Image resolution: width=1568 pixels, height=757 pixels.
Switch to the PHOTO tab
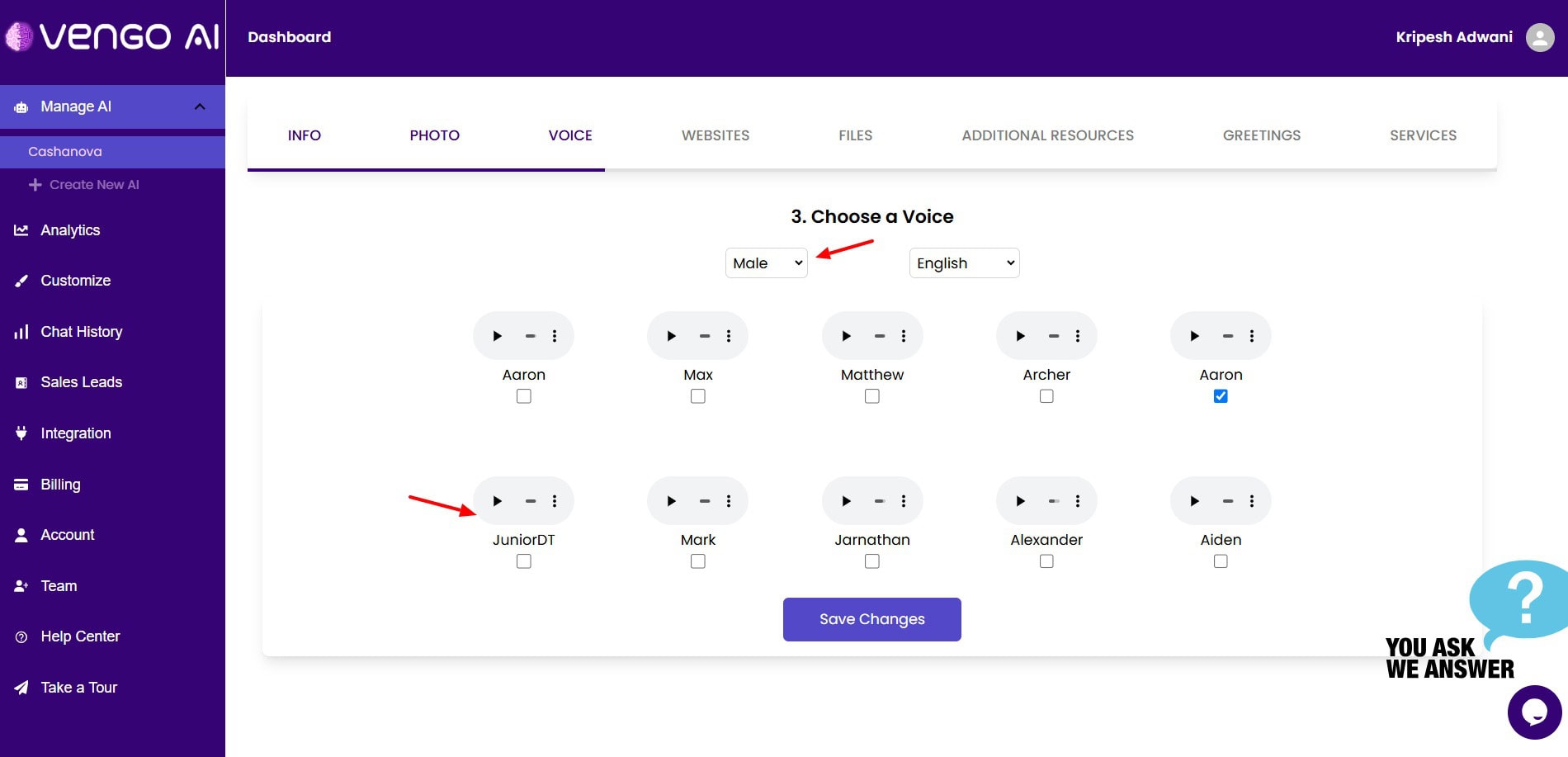pos(435,135)
